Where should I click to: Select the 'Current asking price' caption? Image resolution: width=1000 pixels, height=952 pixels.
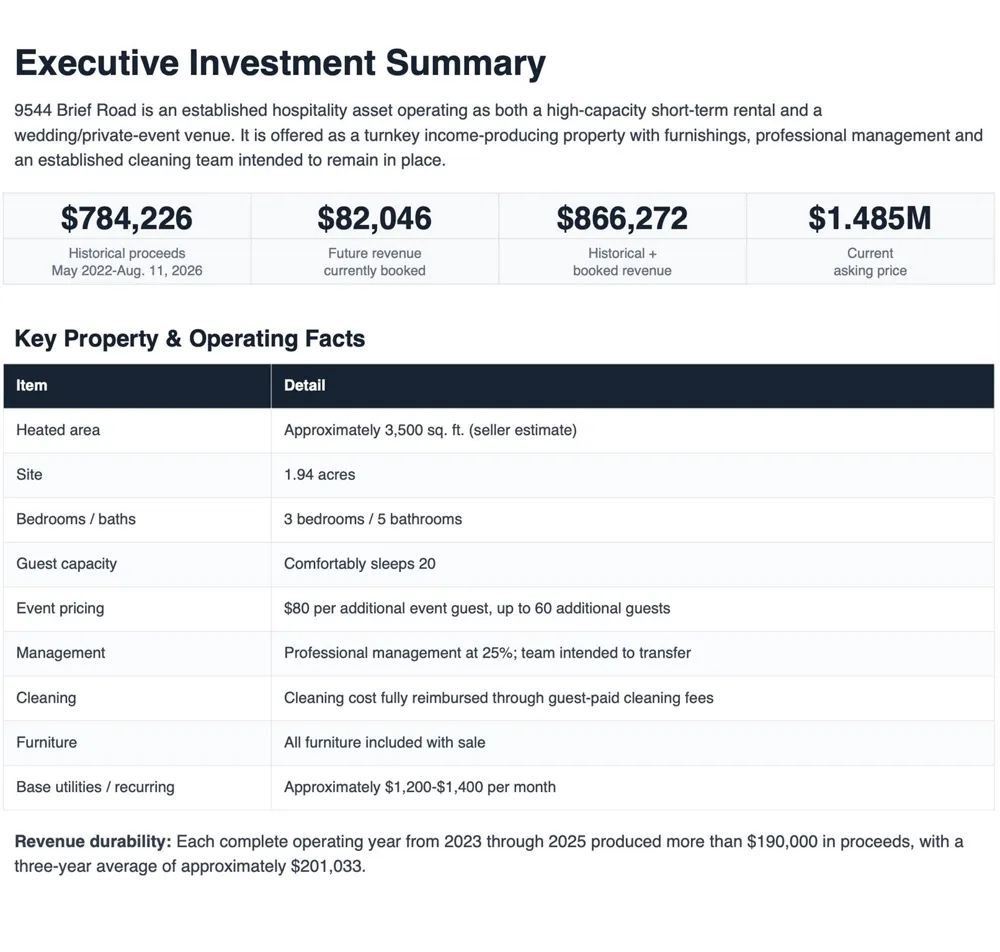870,262
